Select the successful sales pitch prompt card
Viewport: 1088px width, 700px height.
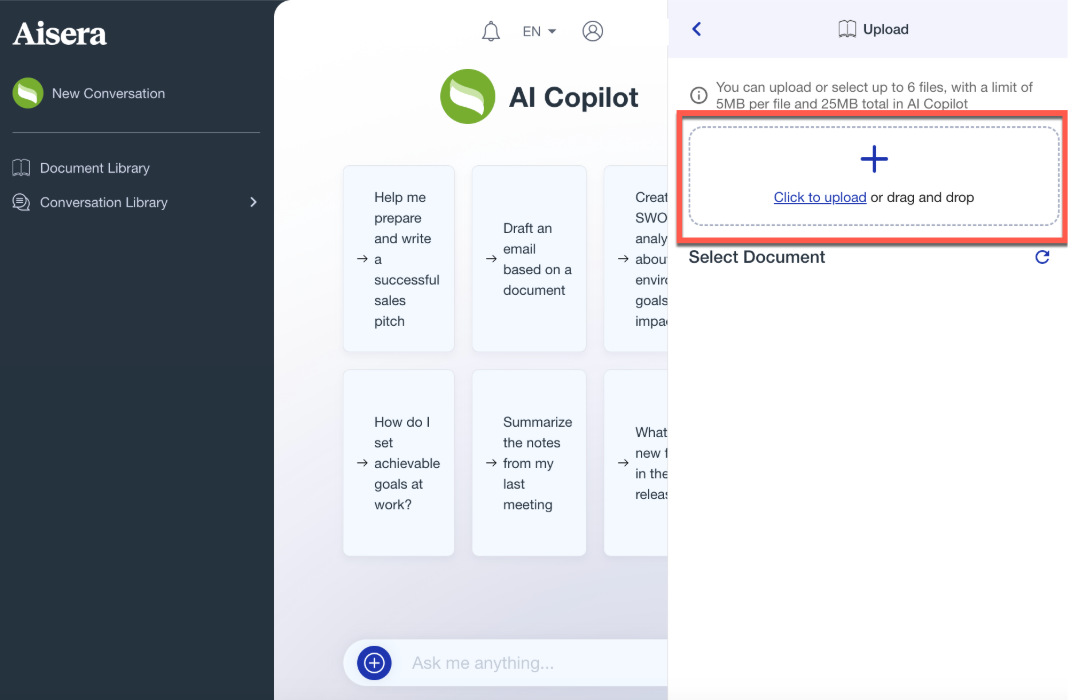[398, 259]
